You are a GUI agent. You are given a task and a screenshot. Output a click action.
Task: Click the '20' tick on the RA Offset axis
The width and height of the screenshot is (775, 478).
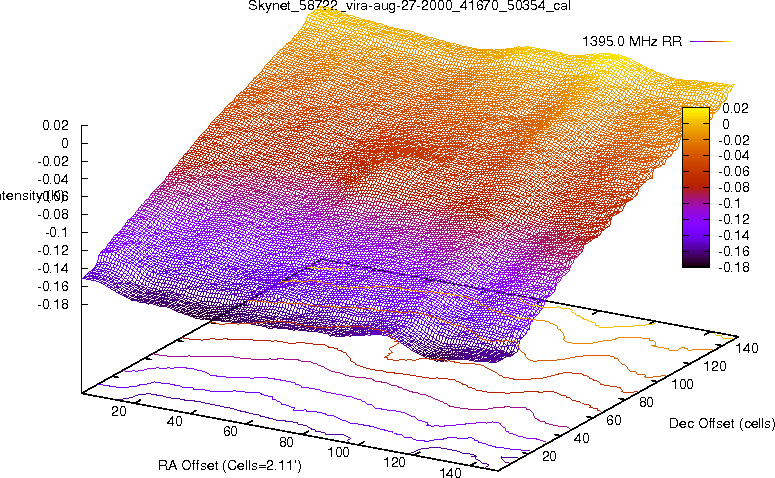pos(119,411)
